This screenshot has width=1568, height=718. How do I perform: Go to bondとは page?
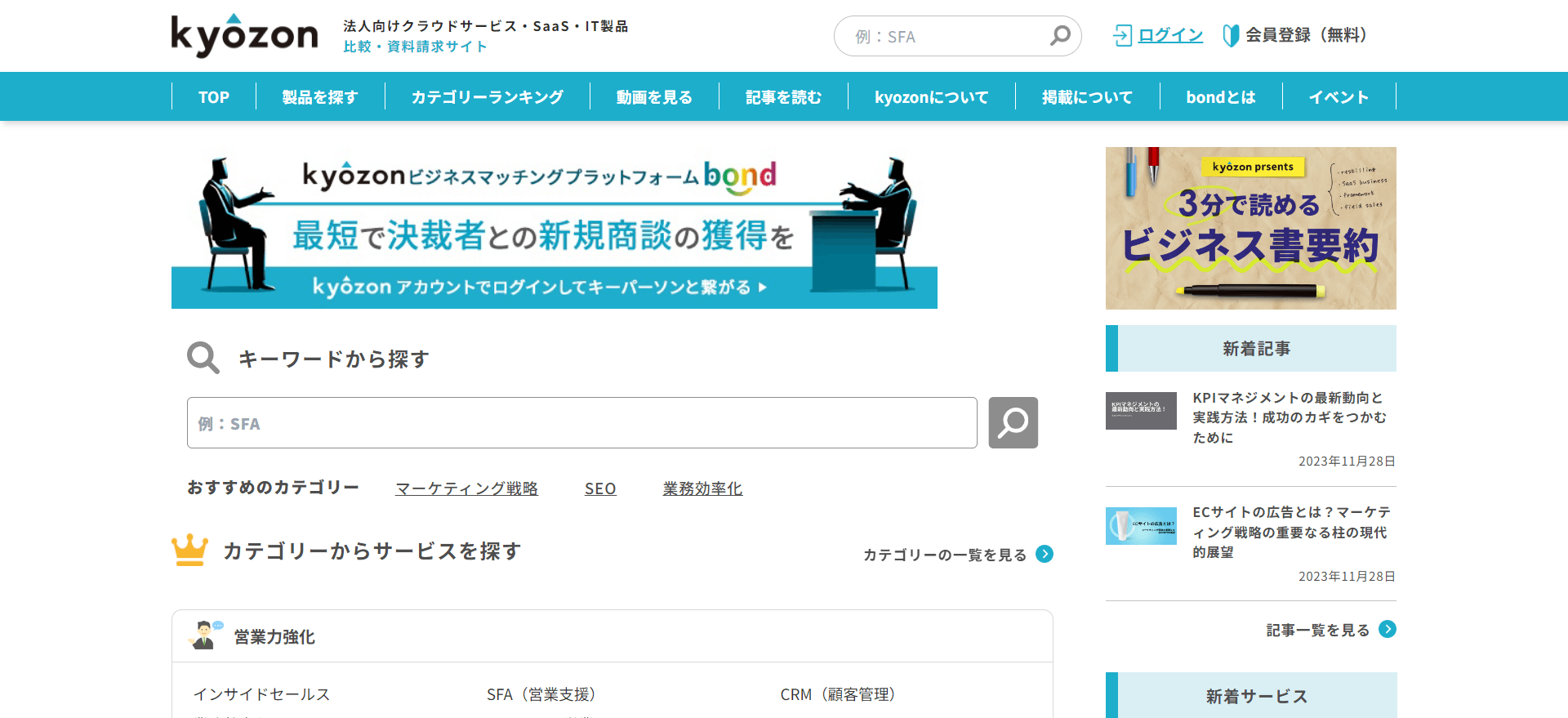1221,97
